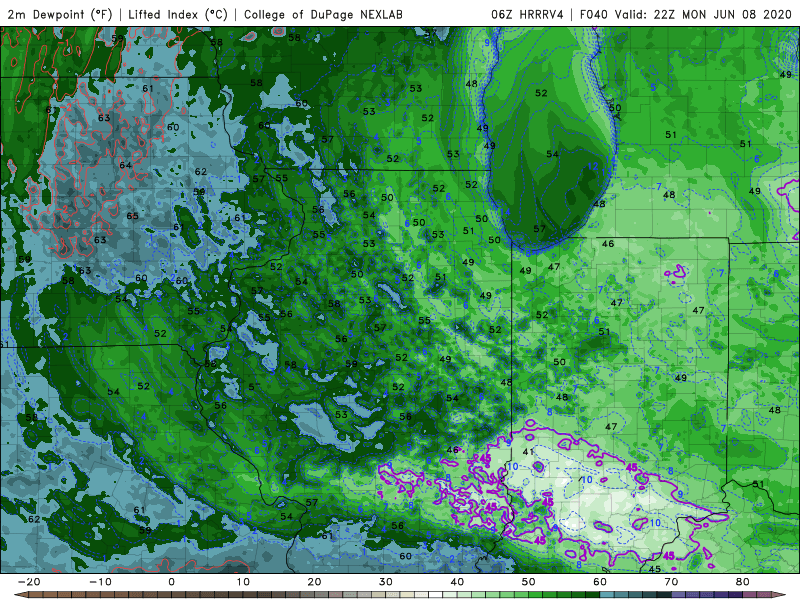Image resolution: width=800 pixels, height=600 pixels.
Task: Click the 60 label on the color scale
Action: coord(600,582)
